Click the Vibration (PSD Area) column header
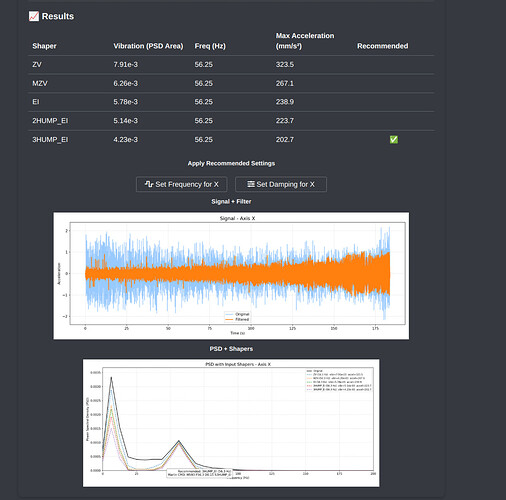506x500 pixels. (148, 46)
